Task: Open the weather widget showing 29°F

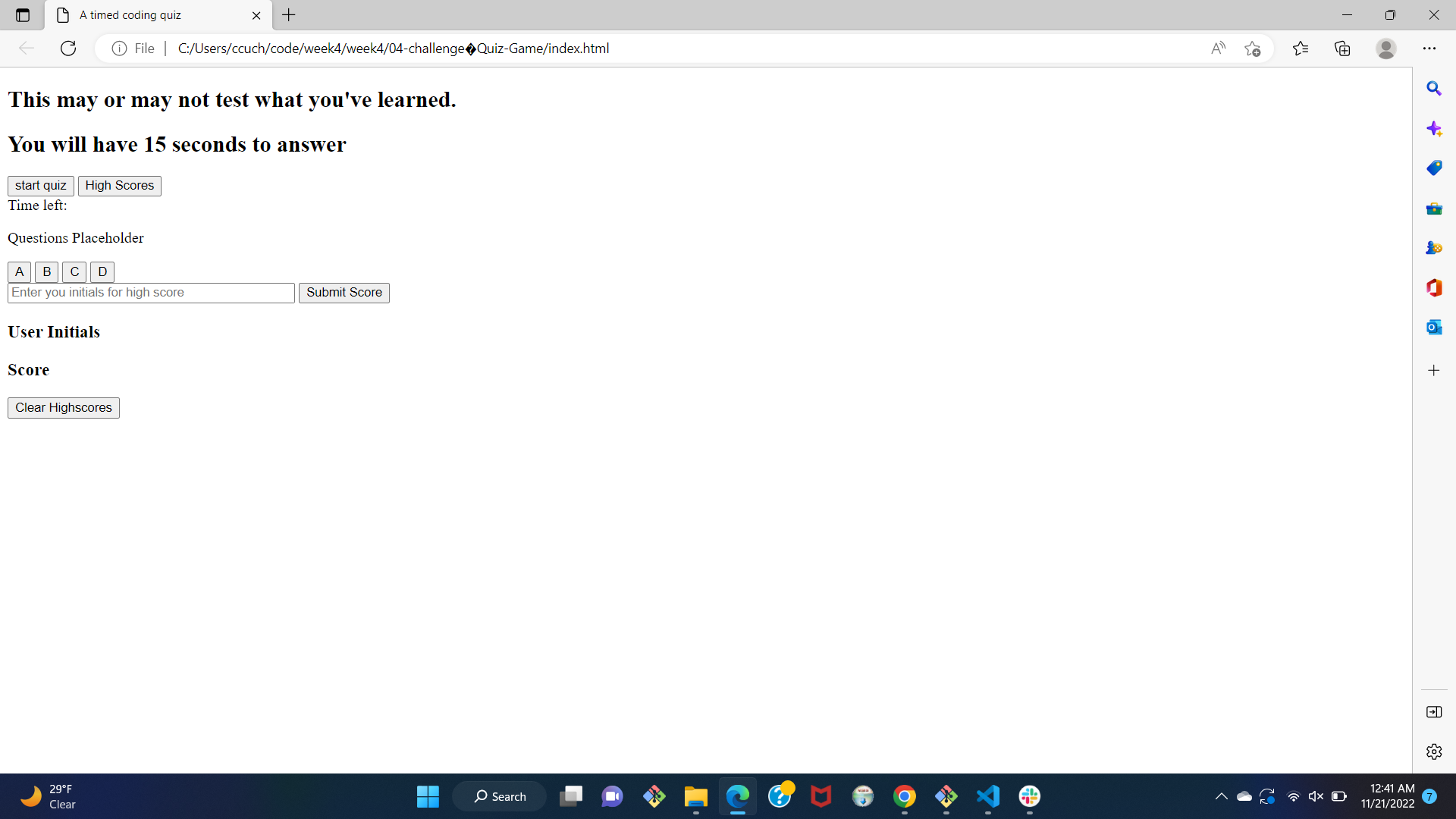Action: tap(49, 796)
